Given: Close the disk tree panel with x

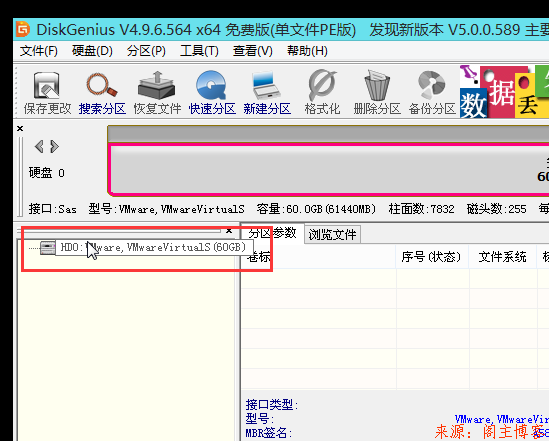Looking at the screenshot, I should [x=229, y=231].
